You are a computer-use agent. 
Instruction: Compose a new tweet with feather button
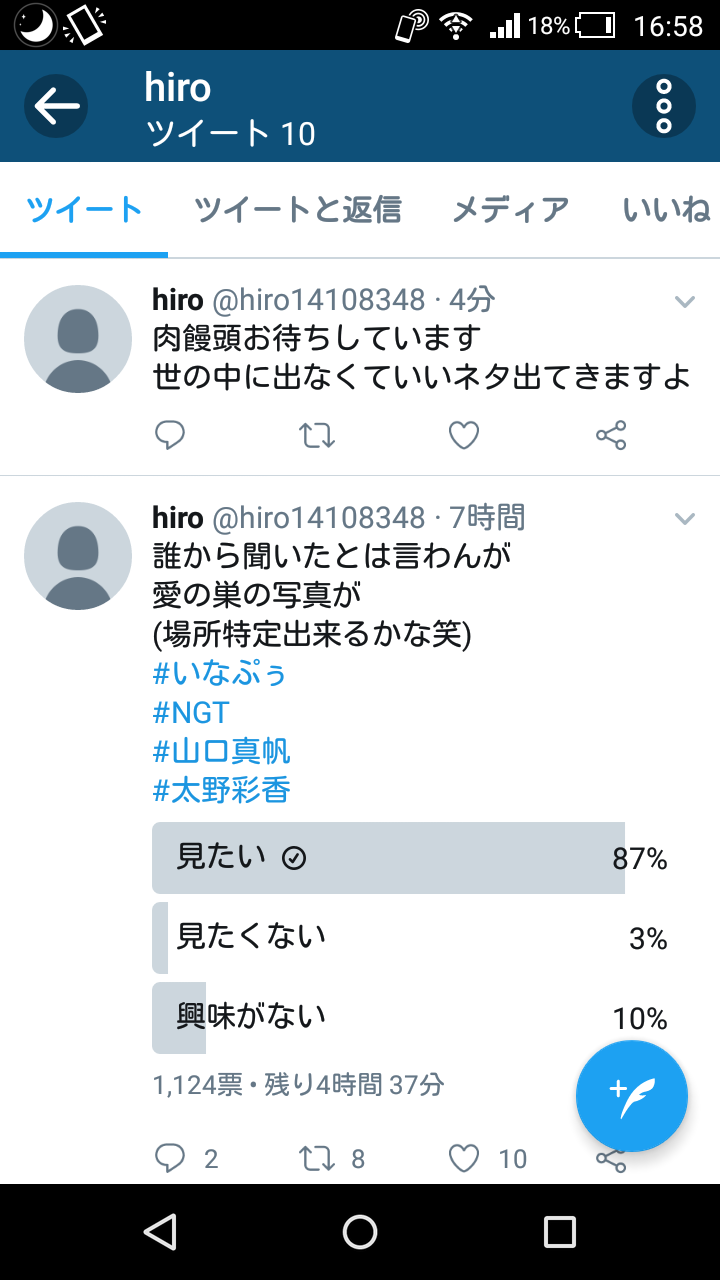(632, 1097)
